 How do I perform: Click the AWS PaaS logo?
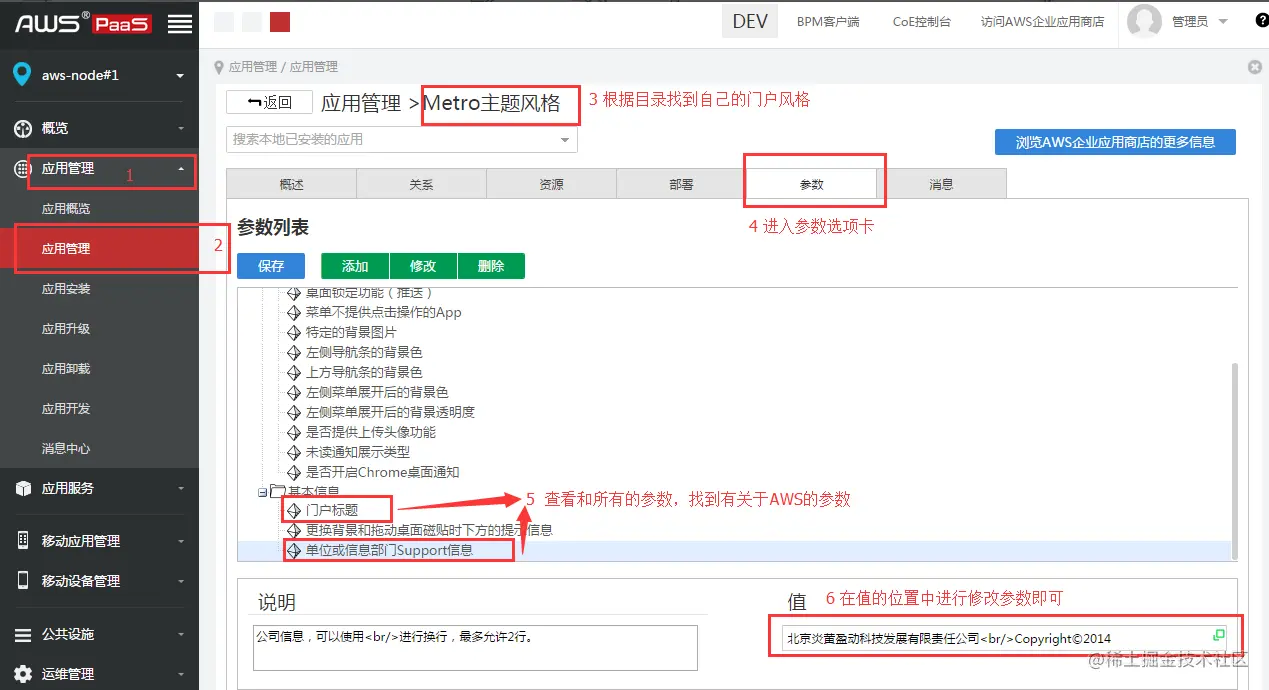pyautogui.click(x=83, y=23)
